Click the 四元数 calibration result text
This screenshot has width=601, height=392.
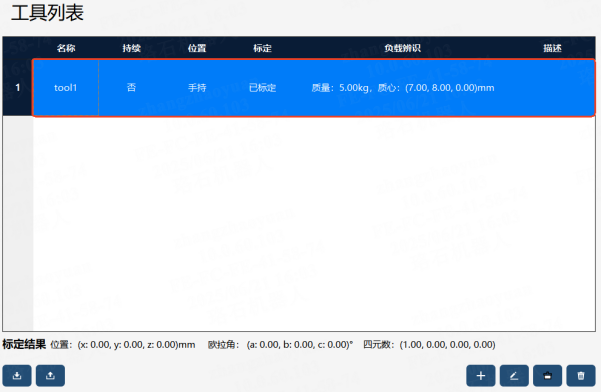click(x=429, y=344)
